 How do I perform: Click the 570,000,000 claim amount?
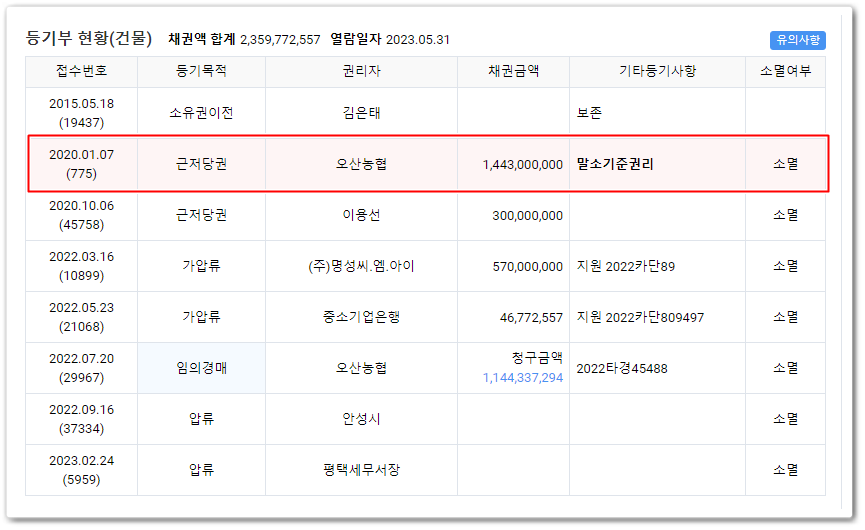[x=527, y=267]
